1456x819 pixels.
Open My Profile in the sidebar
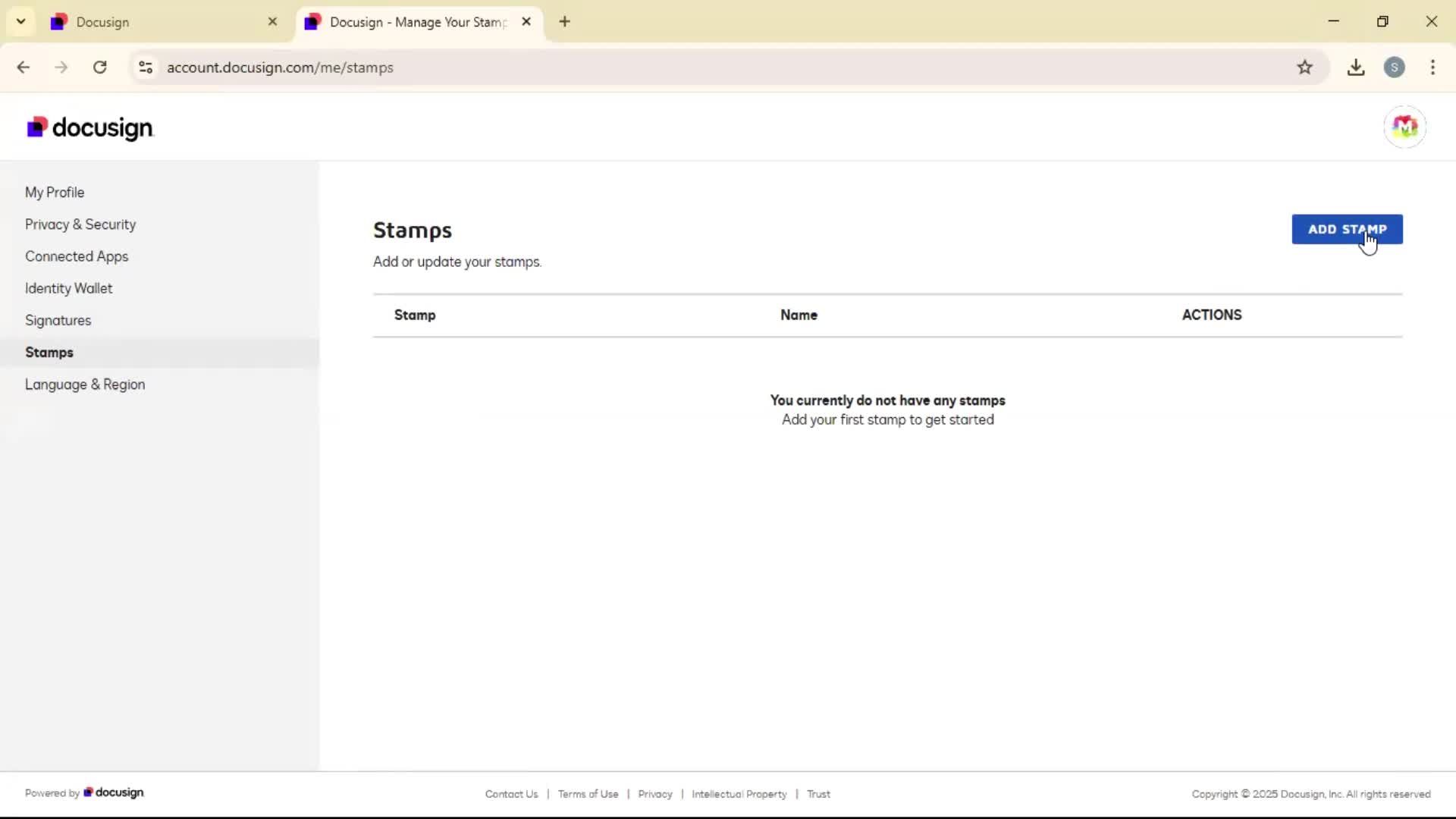[x=55, y=193]
